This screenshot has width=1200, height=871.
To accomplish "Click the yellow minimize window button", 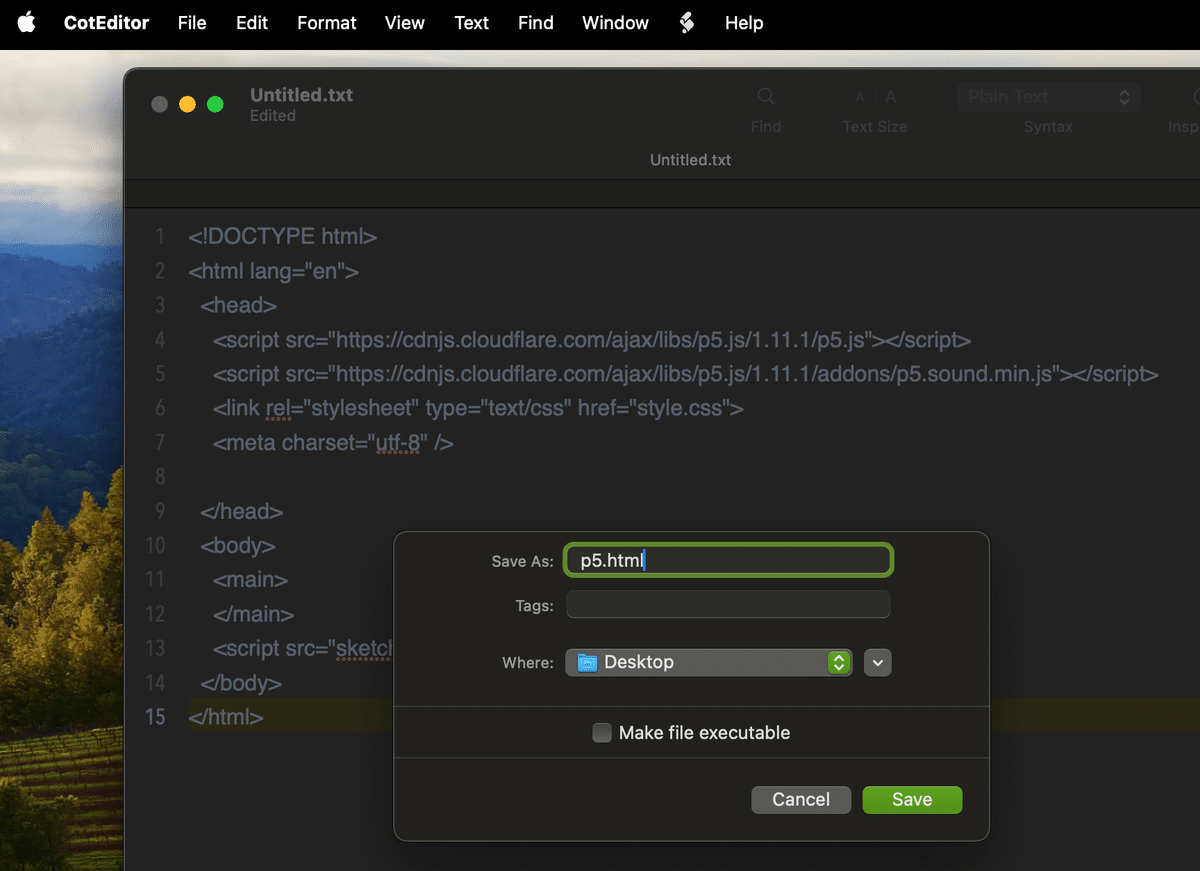I will (187, 104).
